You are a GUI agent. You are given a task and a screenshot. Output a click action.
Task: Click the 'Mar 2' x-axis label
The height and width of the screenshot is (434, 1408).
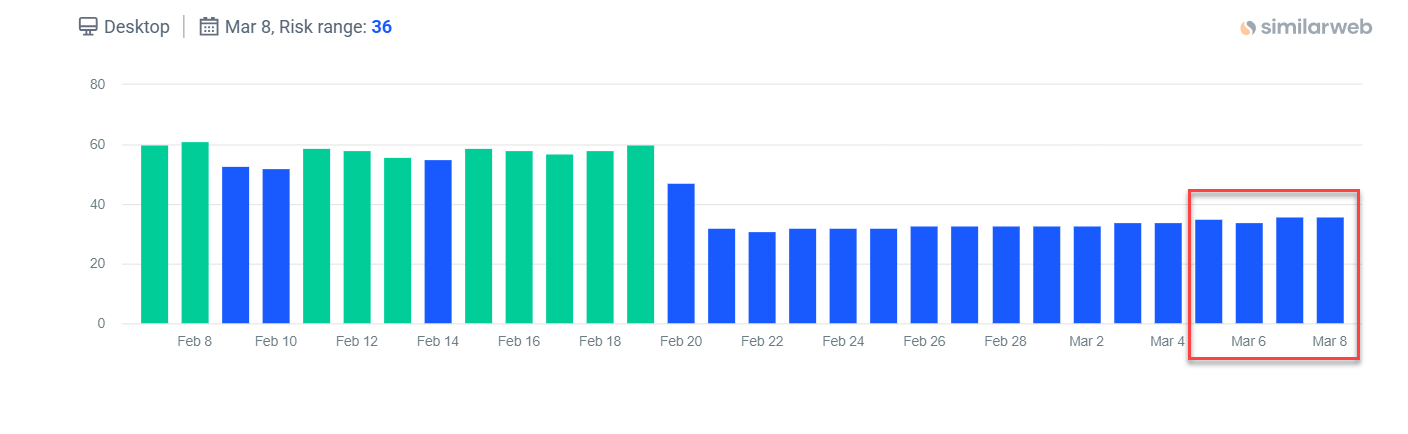coord(1086,342)
